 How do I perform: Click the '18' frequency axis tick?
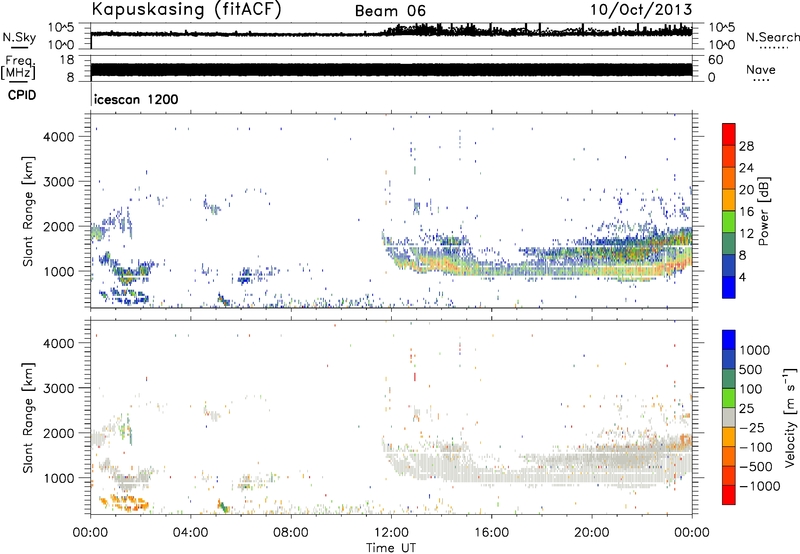(66, 60)
